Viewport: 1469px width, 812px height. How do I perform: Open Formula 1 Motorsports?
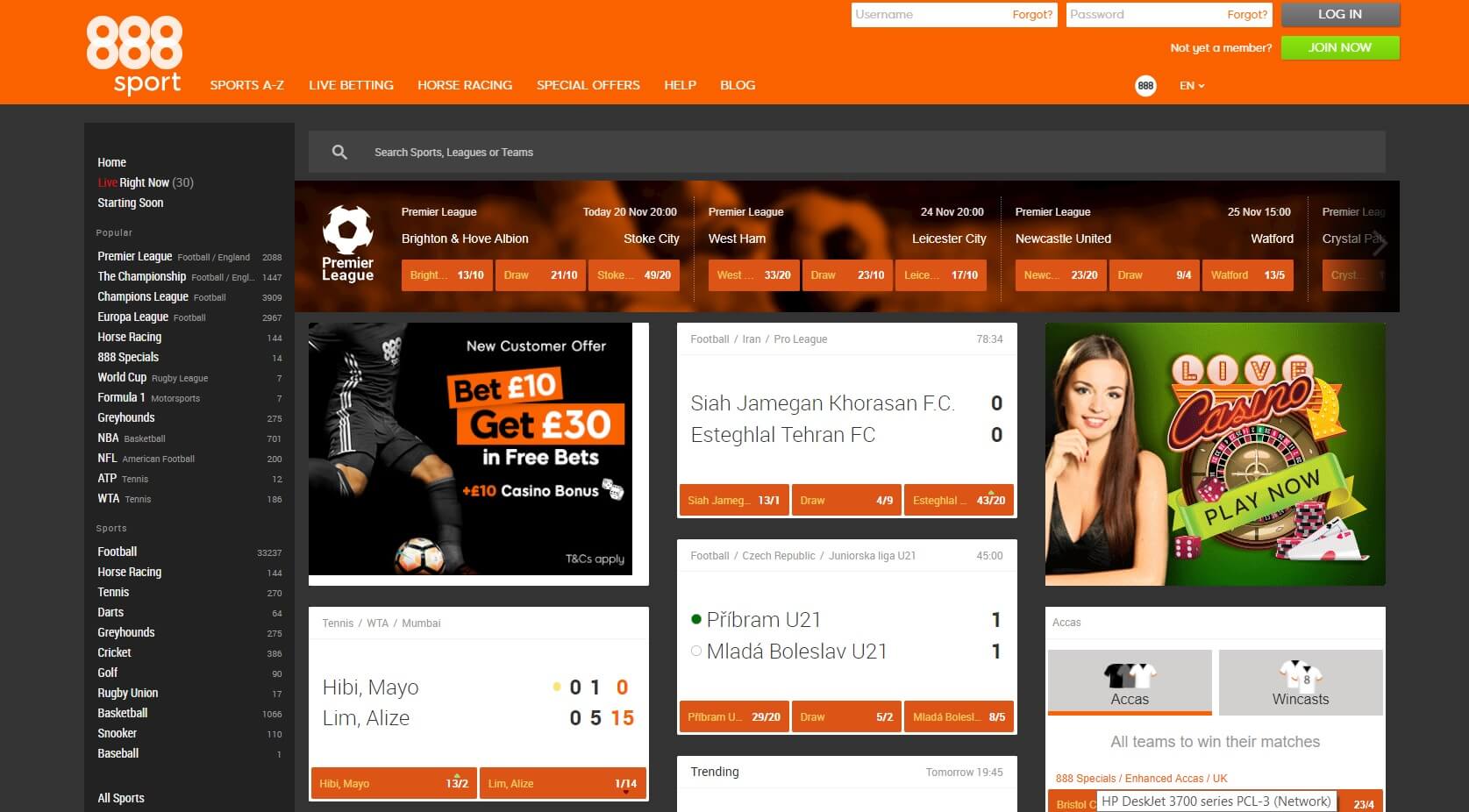pos(189,398)
